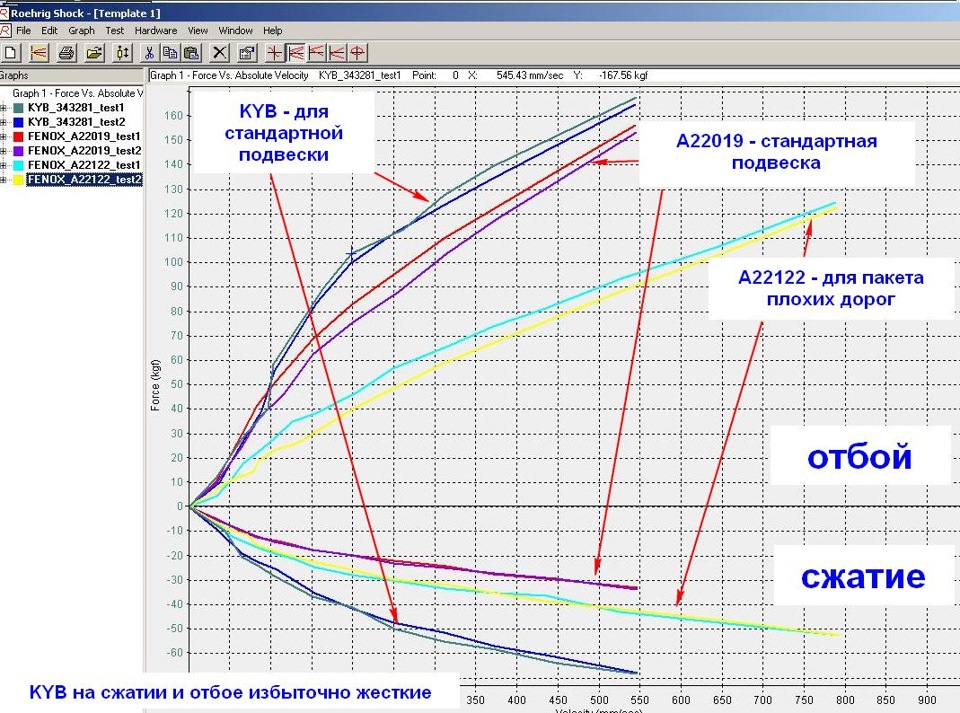The width and height of the screenshot is (960, 713).
Task: Open the View menu
Action: point(198,31)
